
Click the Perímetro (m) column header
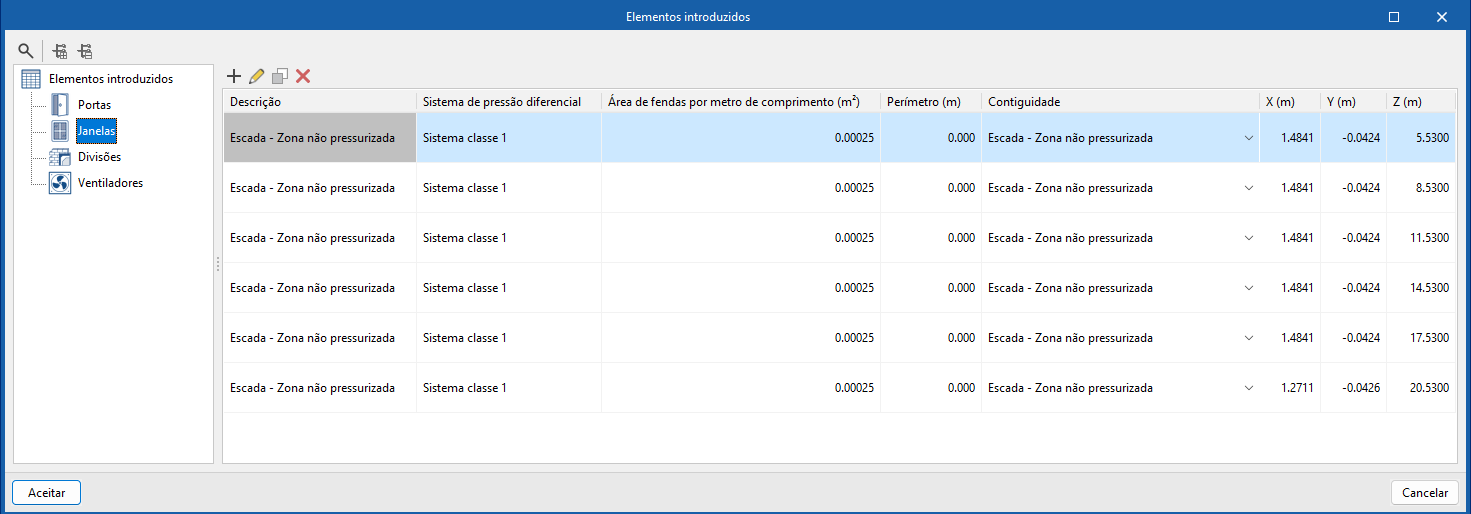coord(931,102)
